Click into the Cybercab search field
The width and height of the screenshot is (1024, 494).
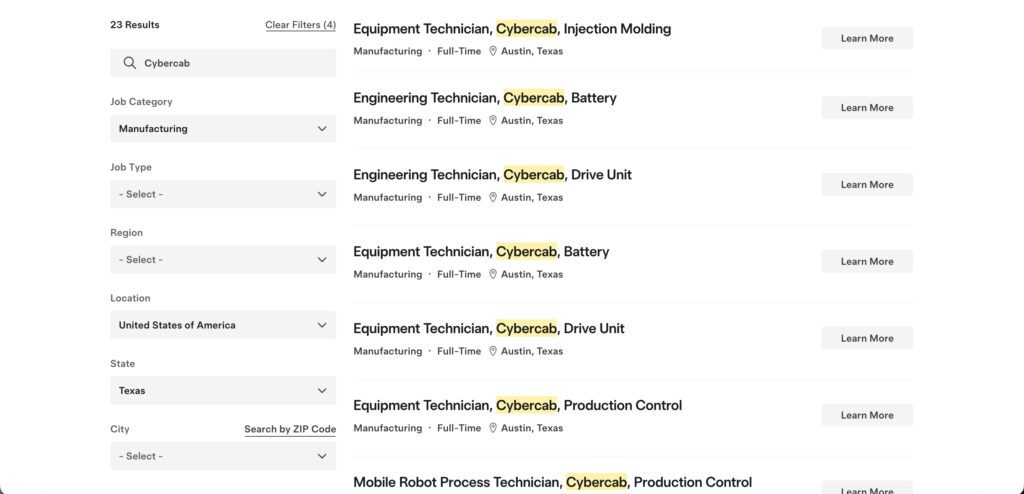click(x=235, y=63)
